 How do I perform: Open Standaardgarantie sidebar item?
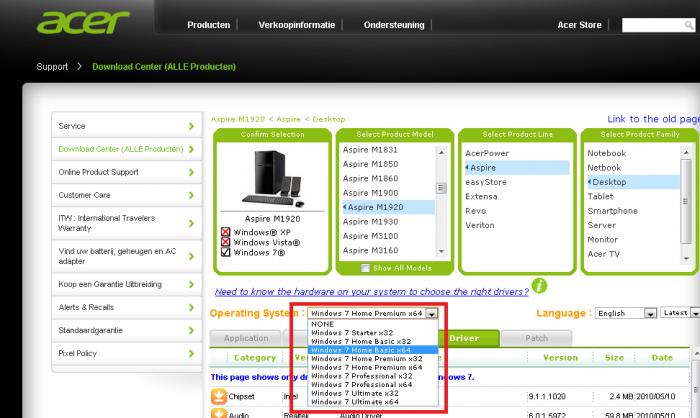(x=127, y=330)
